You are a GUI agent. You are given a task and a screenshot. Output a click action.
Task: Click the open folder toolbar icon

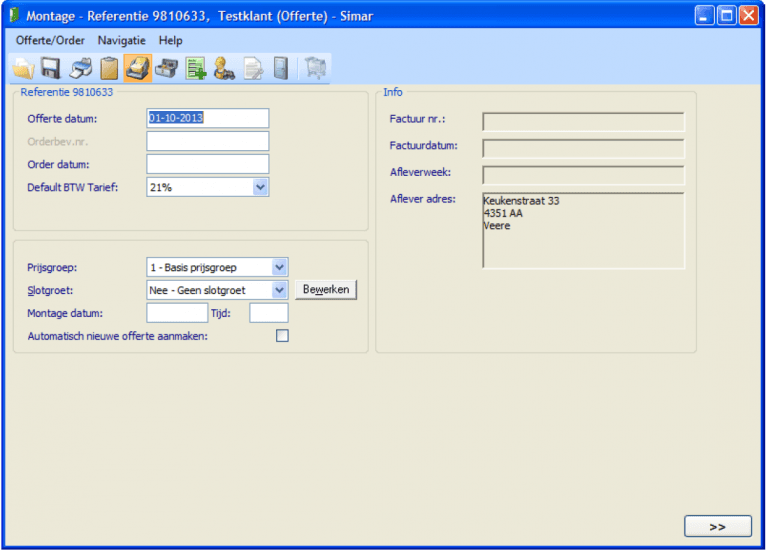click(x=22, y=68)
